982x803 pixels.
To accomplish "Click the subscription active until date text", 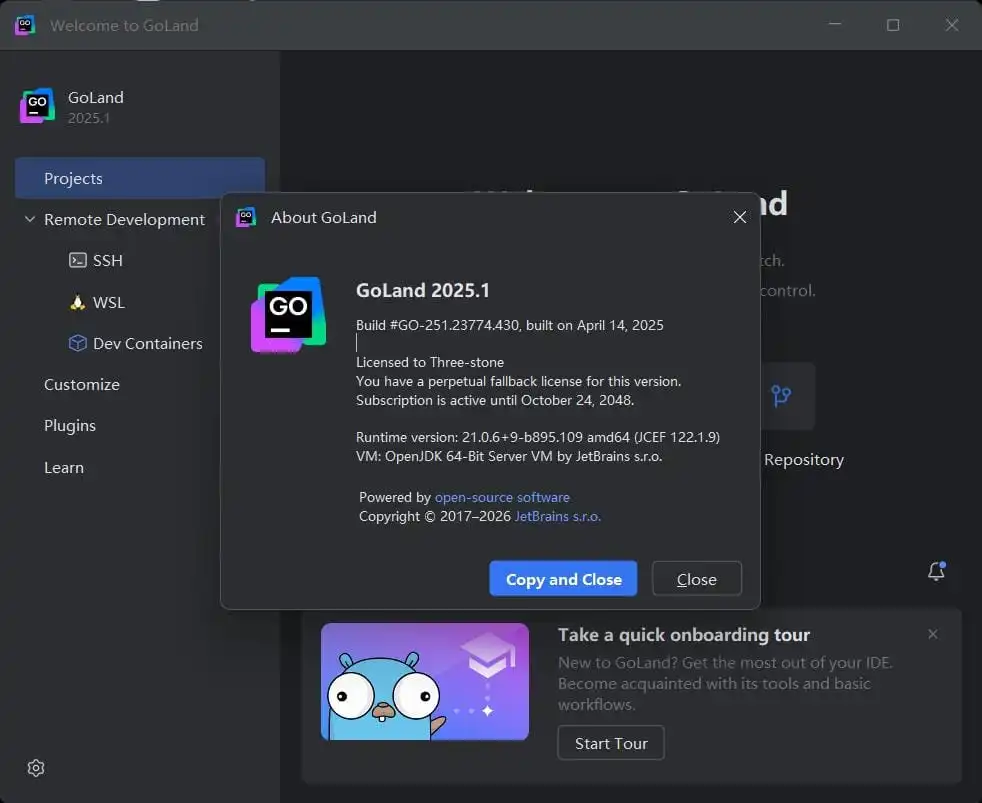I will [495, 400].
